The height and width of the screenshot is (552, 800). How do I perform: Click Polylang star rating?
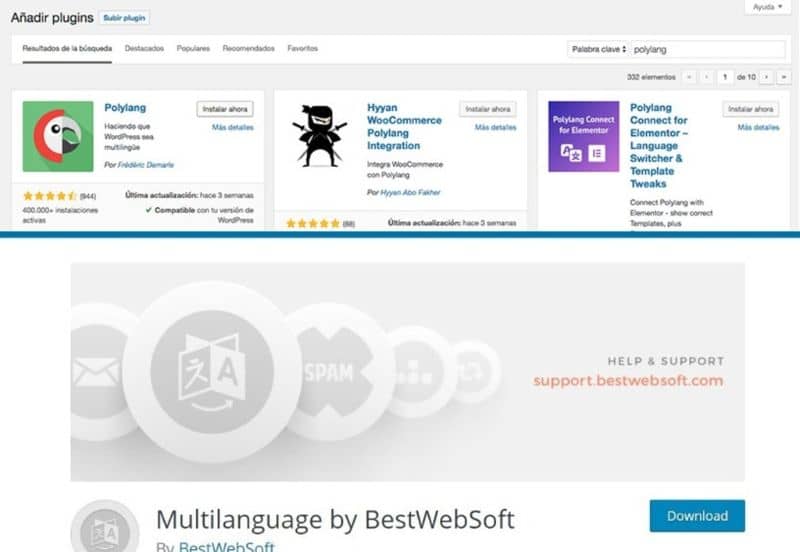(50, 196)
